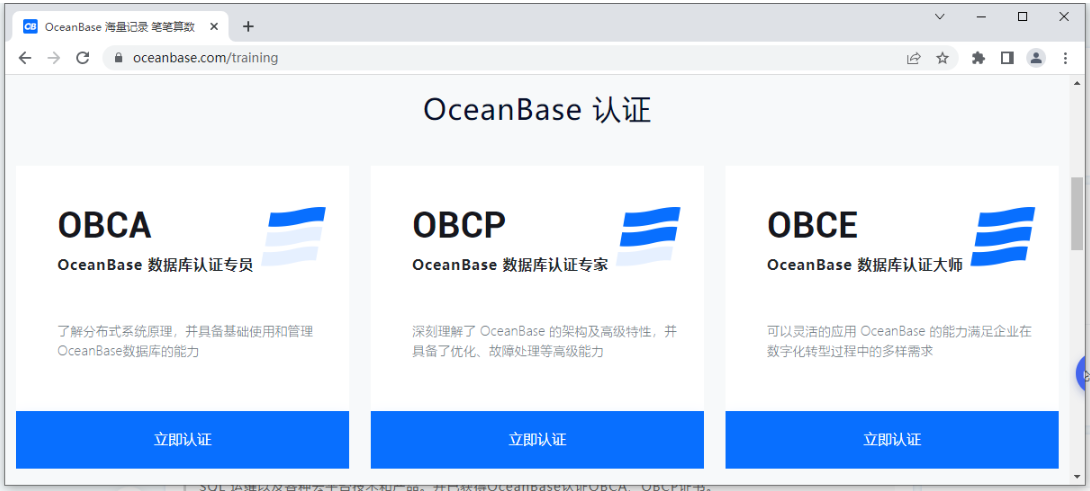
Task: Click the OBCA stripes logo
Action: coord(294,236)
